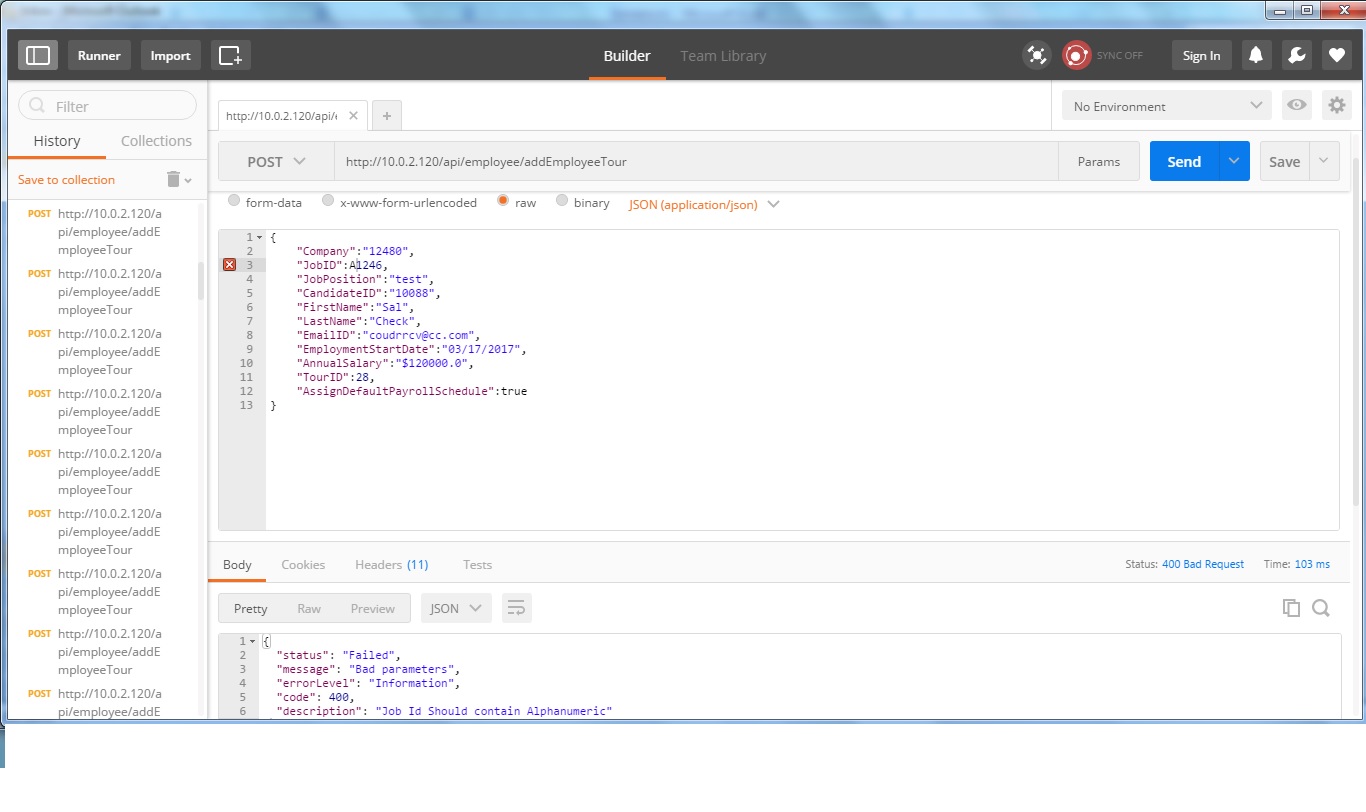The width and height of the screenshot is (1366, 812).
Task: Click the request URL input field
Action: coord(696,161)
